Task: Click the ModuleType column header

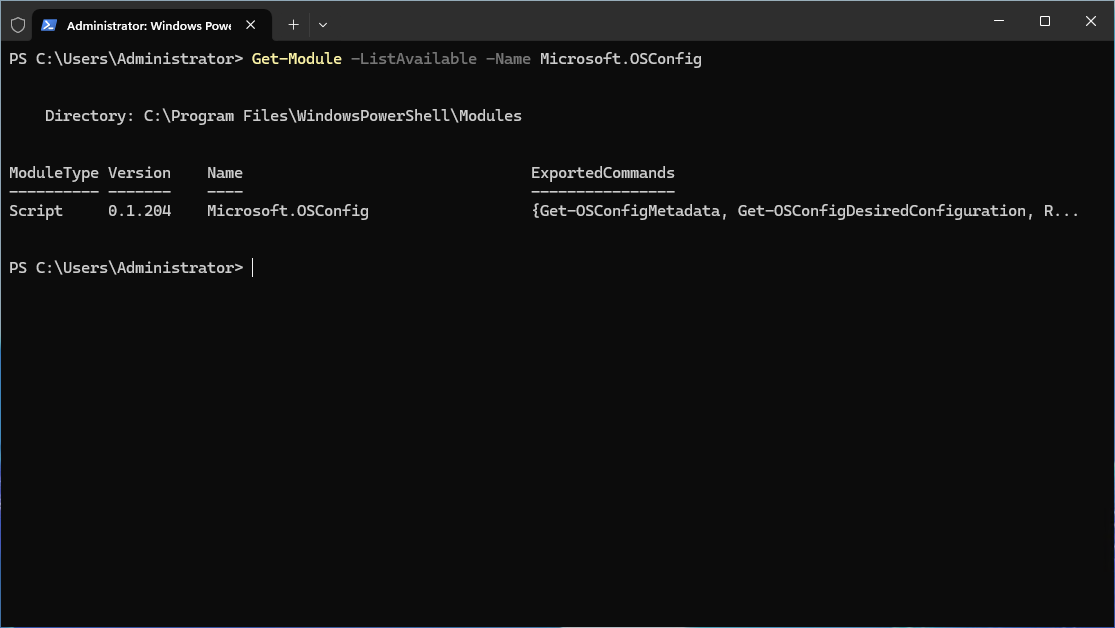Action: tap(53, 173)
